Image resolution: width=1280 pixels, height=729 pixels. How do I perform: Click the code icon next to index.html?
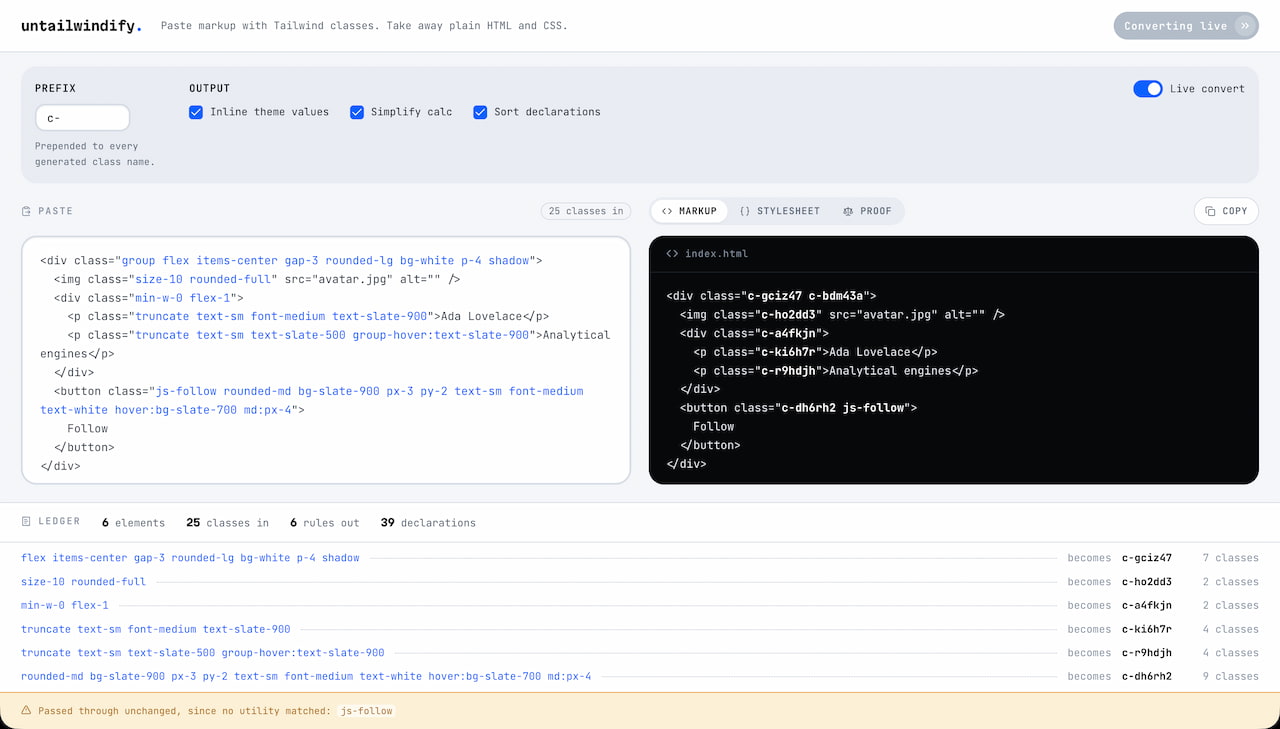(x=672, y=254)
